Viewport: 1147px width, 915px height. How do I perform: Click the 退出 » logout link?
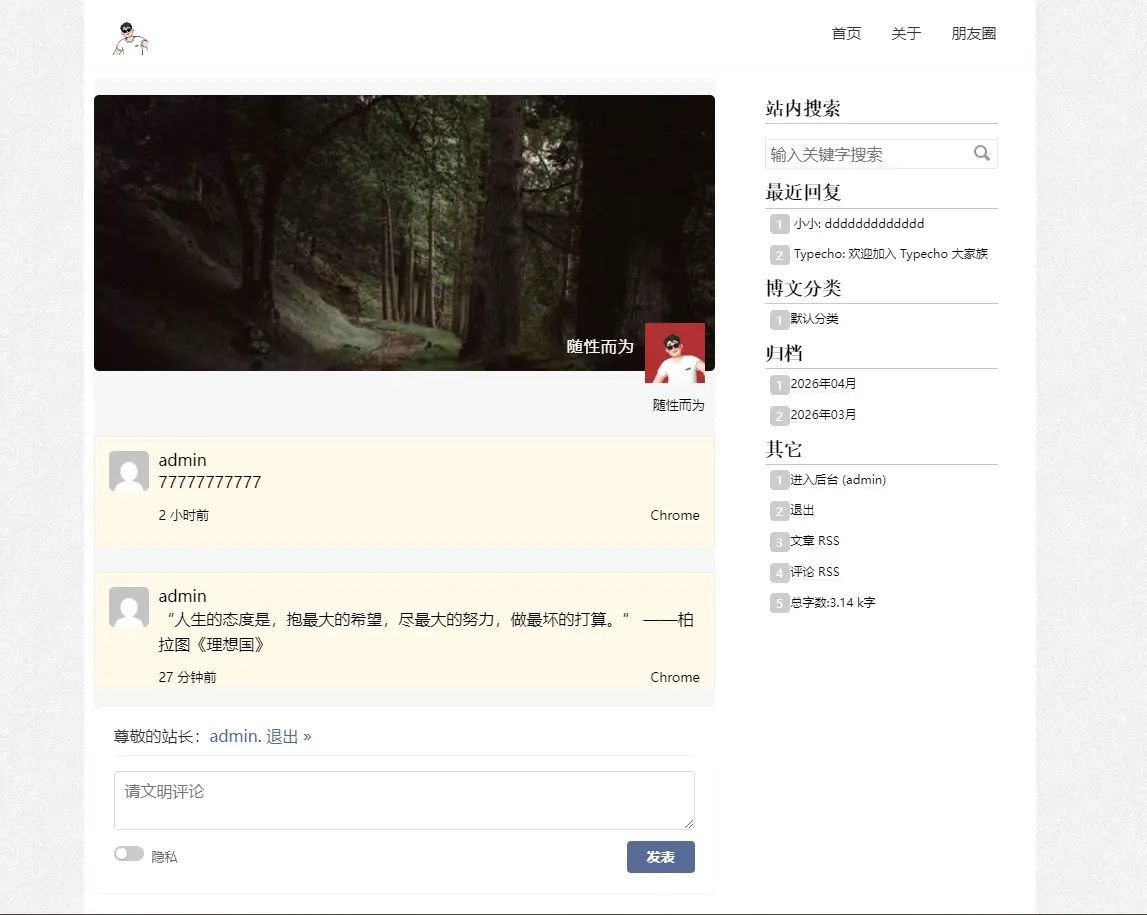pyautogui.click(x=288, y=736)
